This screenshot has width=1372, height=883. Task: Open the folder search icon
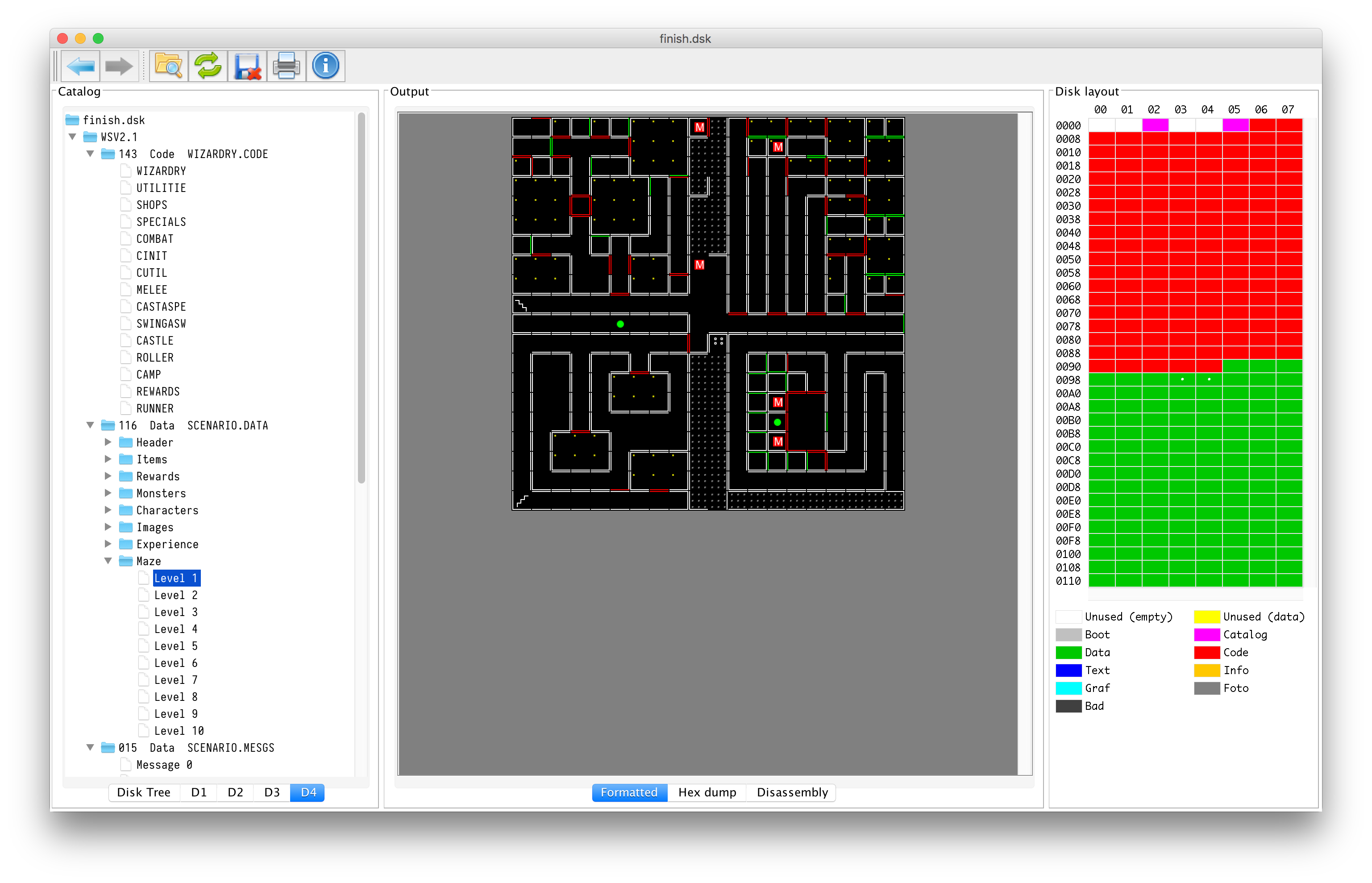[169, 67]
